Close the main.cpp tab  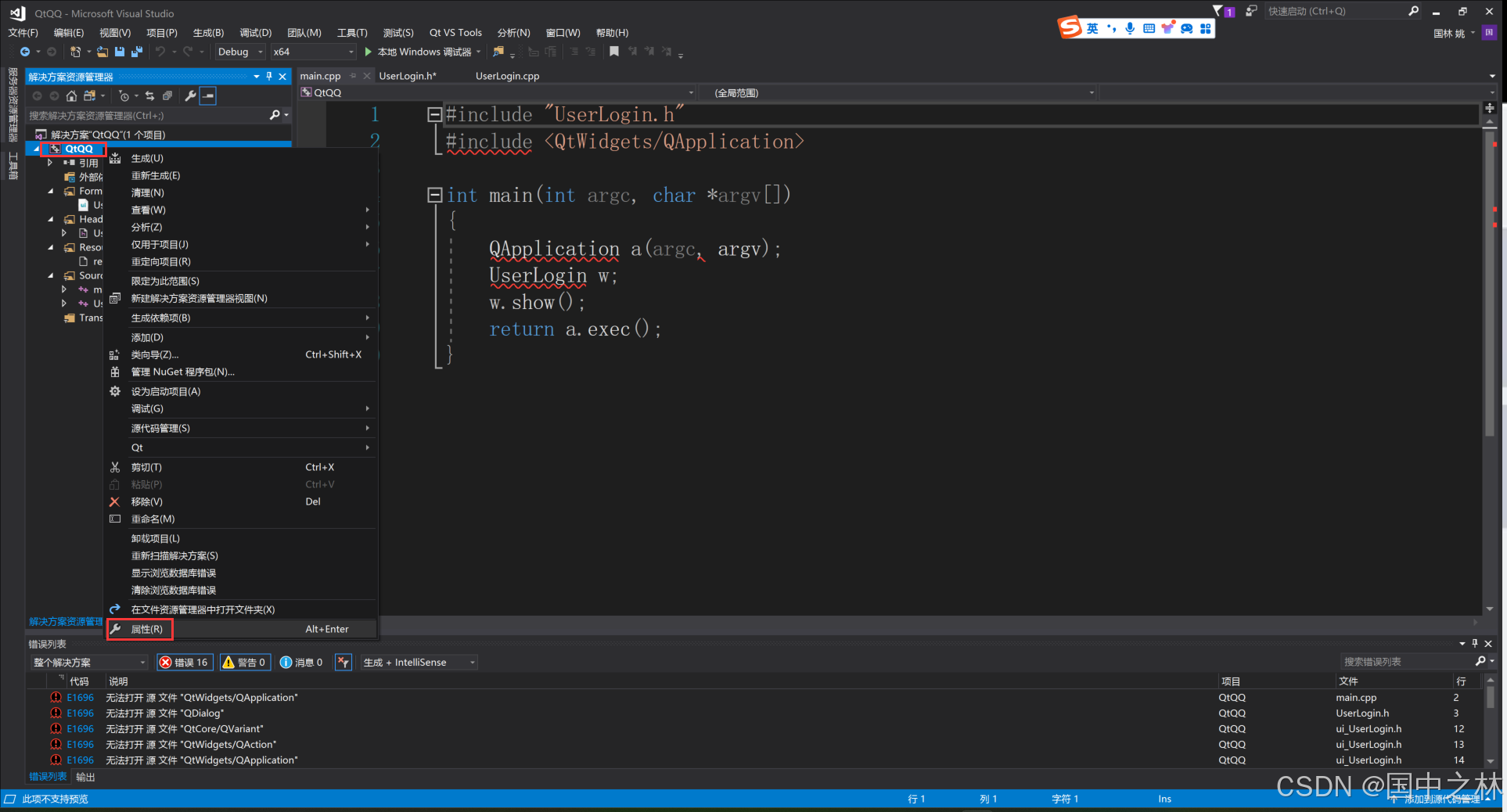[x=366, y=76]
